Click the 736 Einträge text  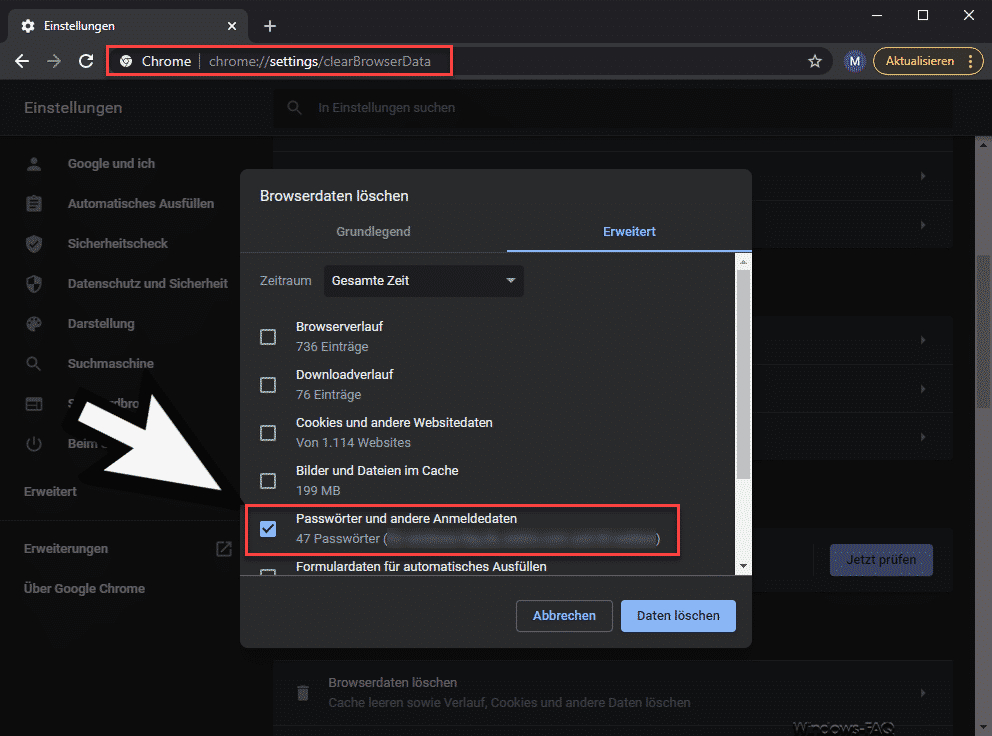pyautogui.click(x=332, y=347)
